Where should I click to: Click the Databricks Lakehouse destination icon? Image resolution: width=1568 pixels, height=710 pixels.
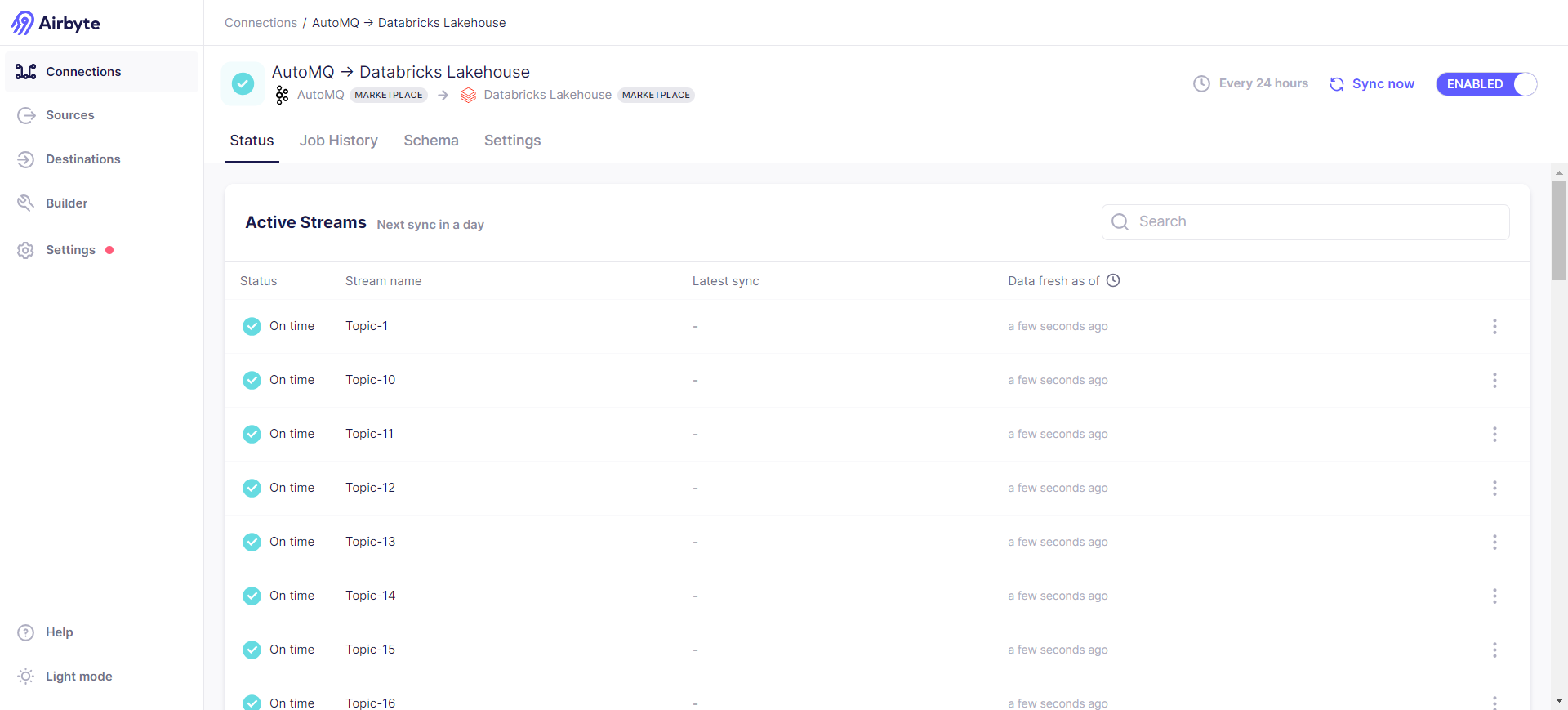point(468,96)
